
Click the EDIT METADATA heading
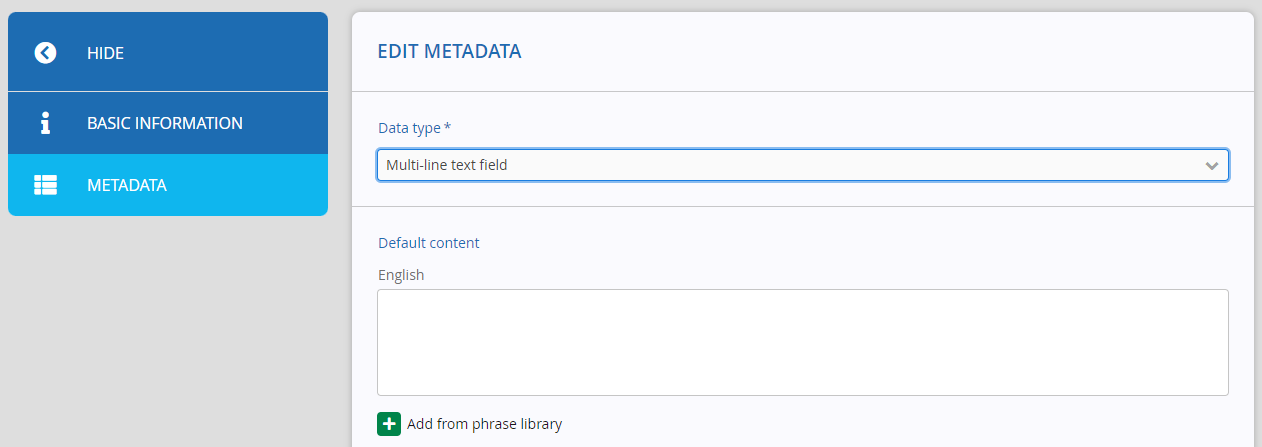[x=449, y=52]
